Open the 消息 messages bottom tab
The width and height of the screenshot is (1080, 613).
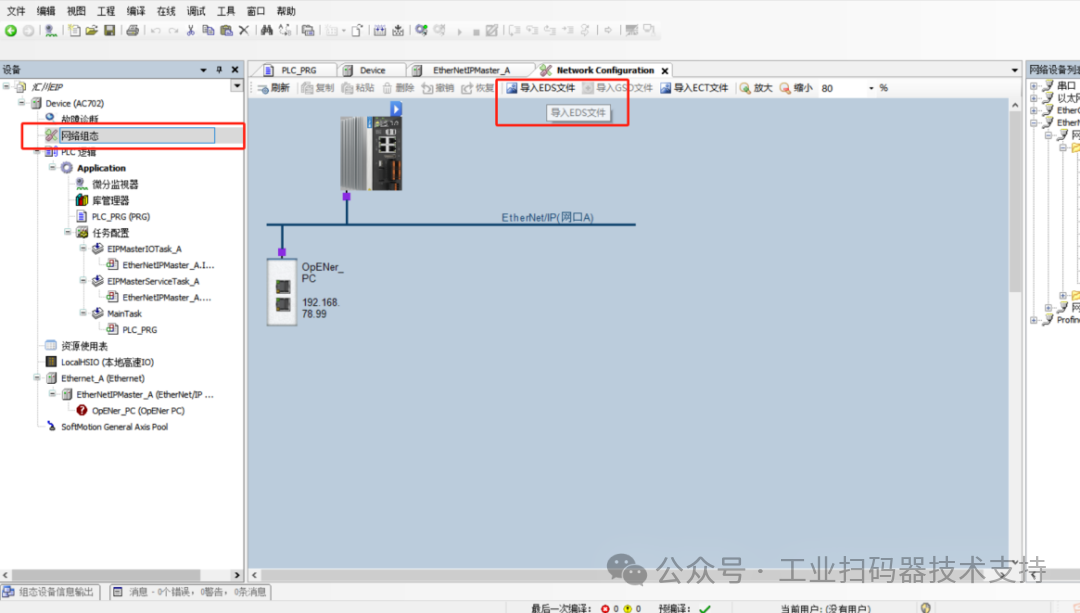click(x=190, y=592)
